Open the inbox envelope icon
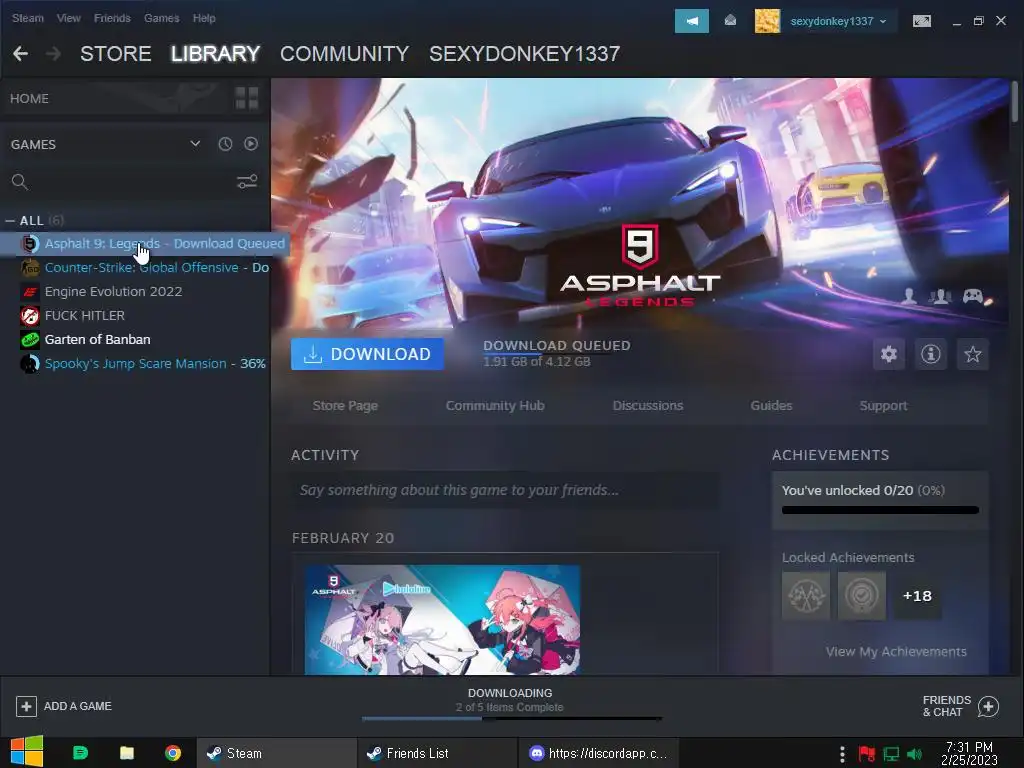Screen dimensions: 1024x768 point(730,21)
